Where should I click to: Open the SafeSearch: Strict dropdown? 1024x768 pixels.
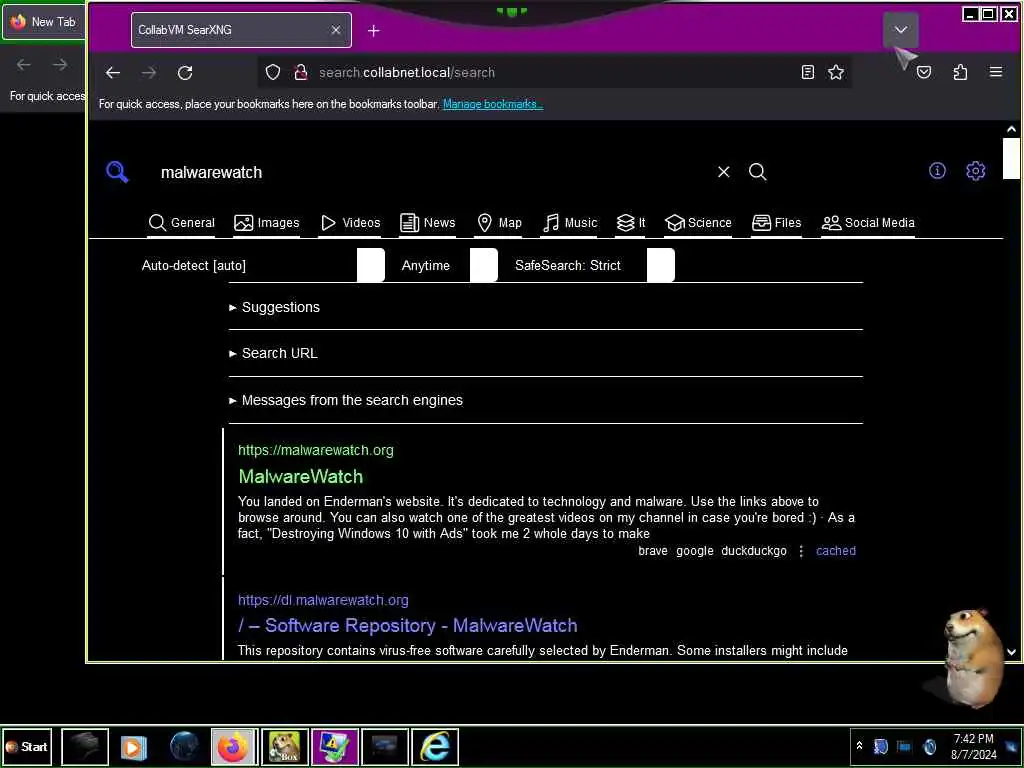[594, 265]
